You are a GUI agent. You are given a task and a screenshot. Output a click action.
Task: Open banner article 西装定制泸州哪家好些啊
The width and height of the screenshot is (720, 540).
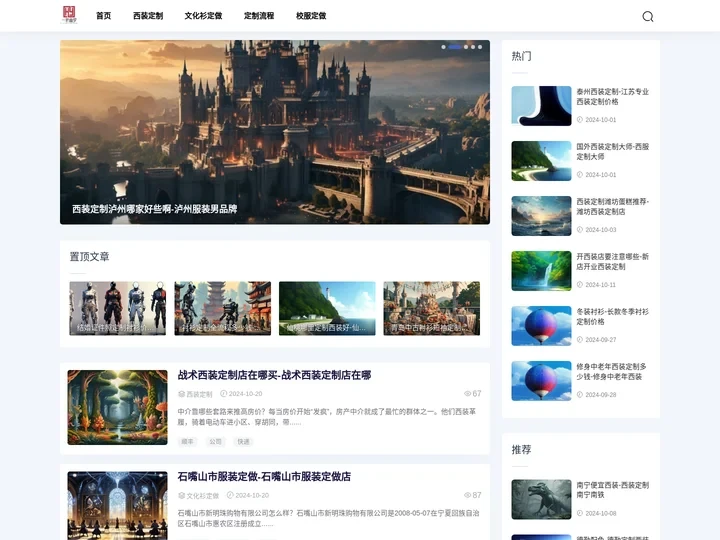point(155,209)
